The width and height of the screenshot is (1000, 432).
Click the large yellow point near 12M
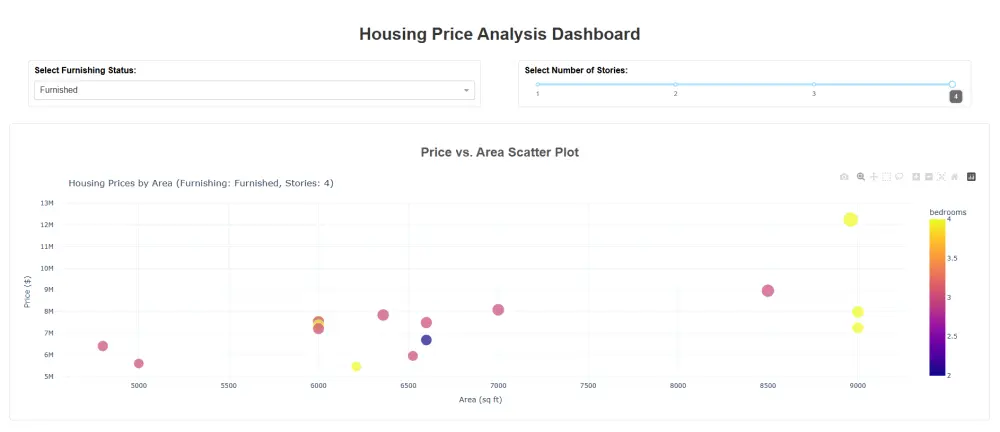pos(851,220)
